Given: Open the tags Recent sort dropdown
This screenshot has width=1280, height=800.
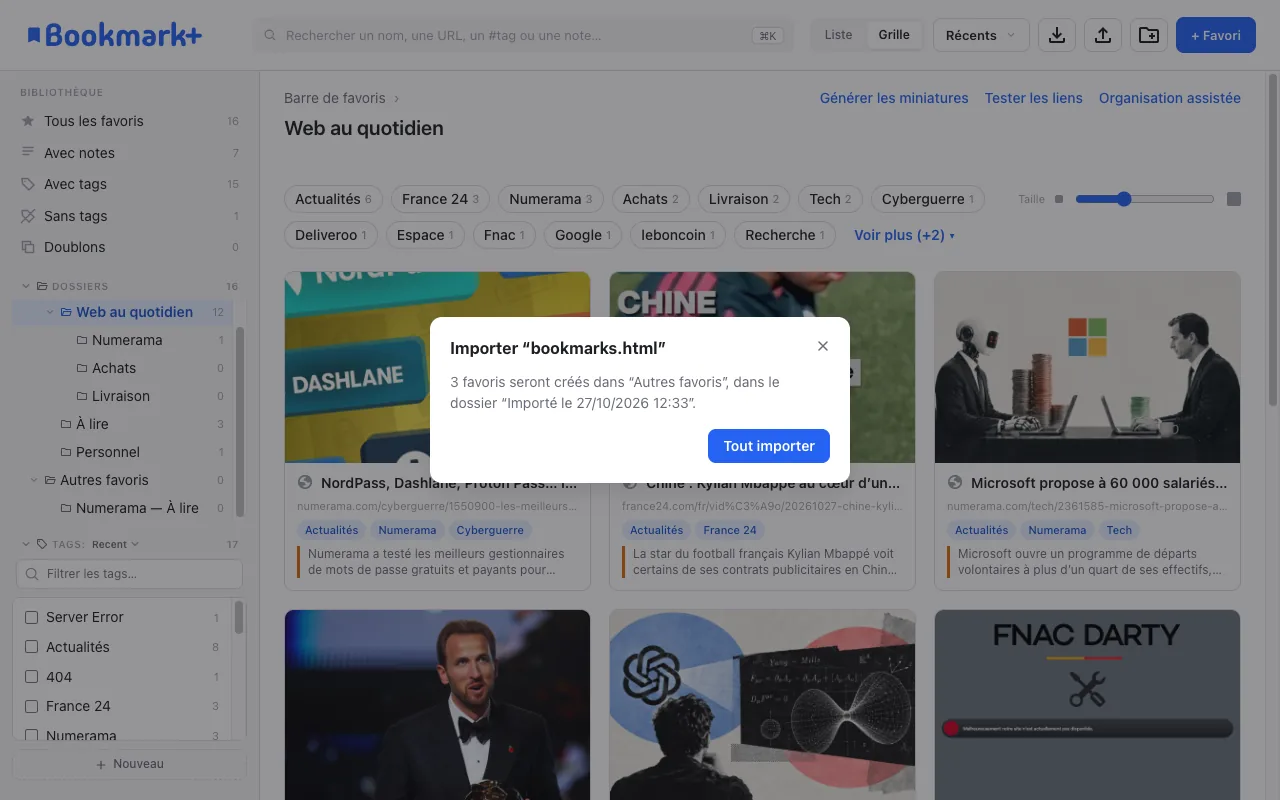Looking at the screenshot, I should point(115,544).
